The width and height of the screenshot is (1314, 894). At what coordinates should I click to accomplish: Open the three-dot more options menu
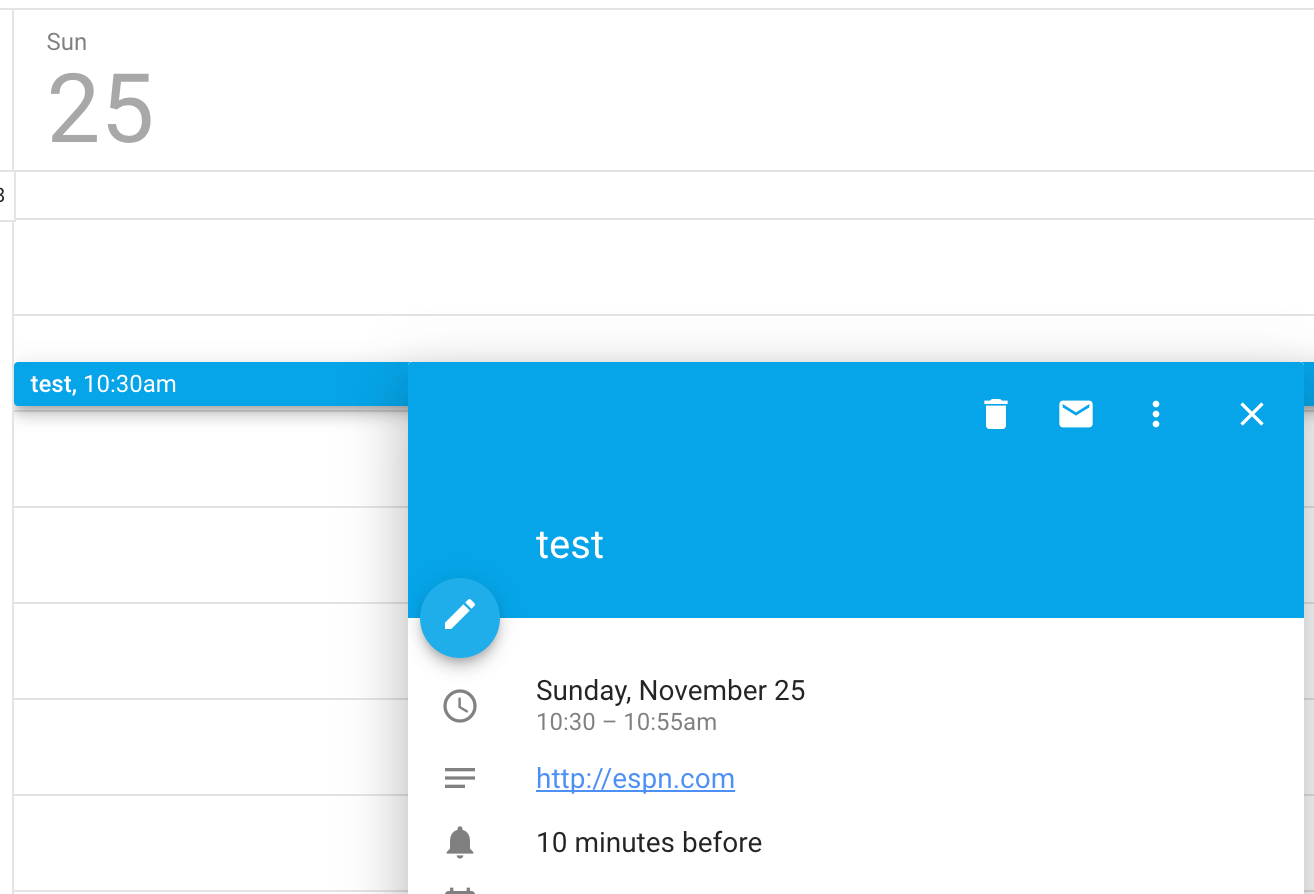click(1155, 413)
